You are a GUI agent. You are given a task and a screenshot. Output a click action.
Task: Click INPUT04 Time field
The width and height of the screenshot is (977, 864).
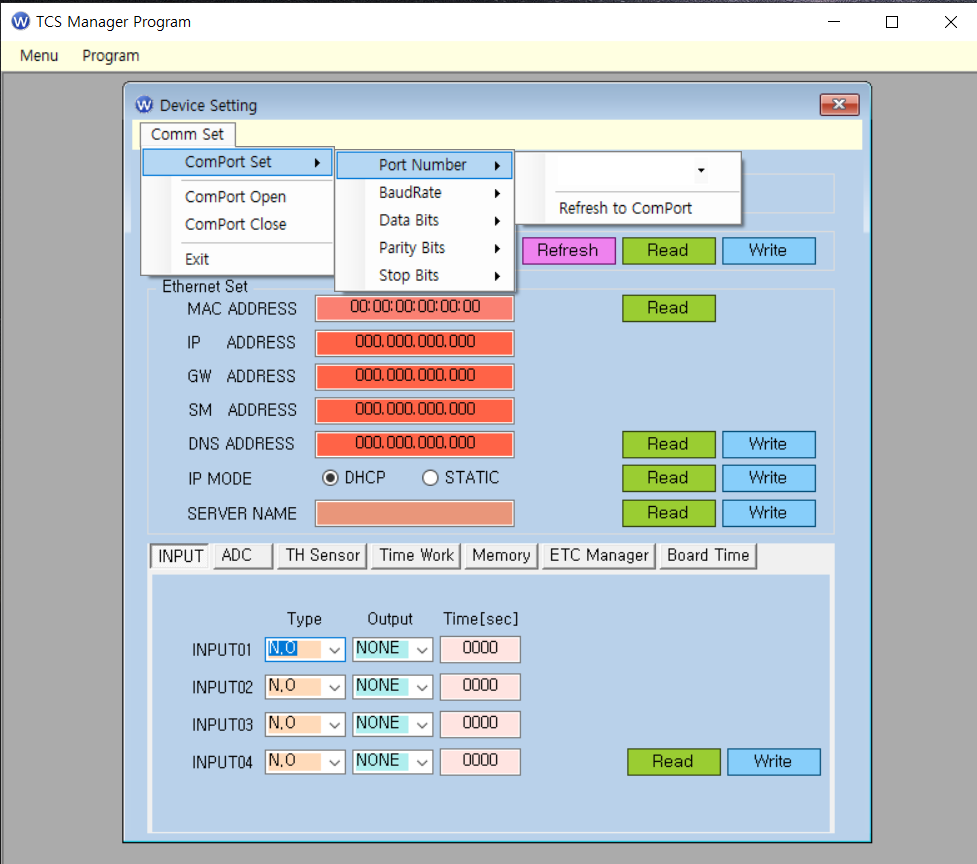pos(480,761)
